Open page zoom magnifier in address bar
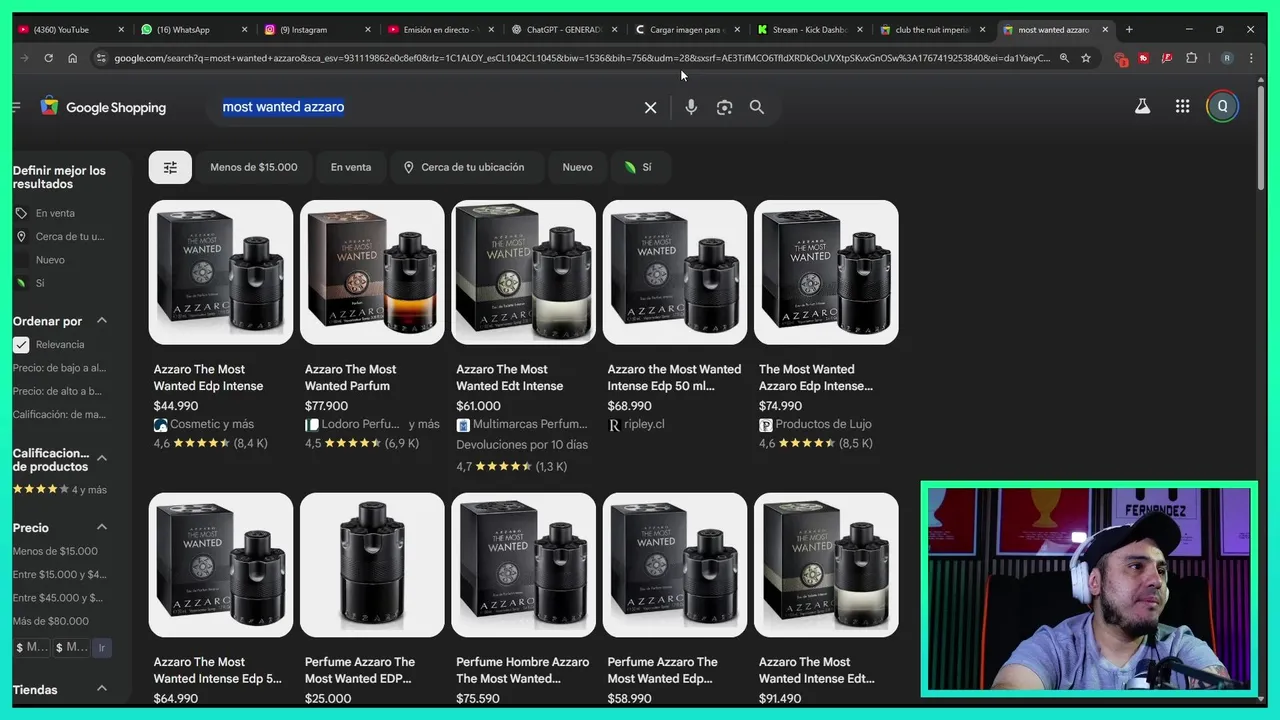Image resolution: width=1280 pixels, height=720 pixels. (1064, 58)
